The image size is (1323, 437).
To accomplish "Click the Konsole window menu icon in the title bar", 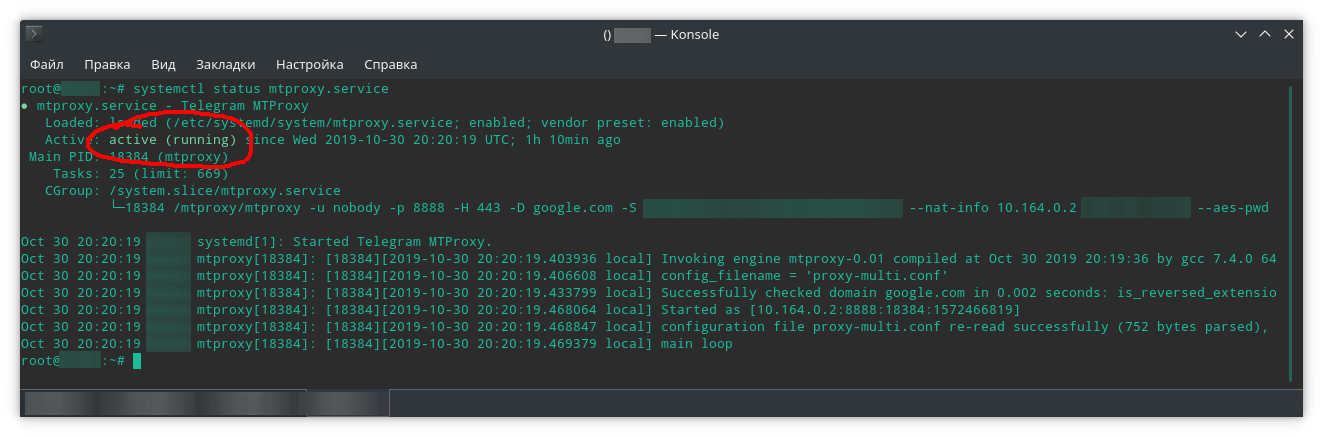I will [33, 34].
